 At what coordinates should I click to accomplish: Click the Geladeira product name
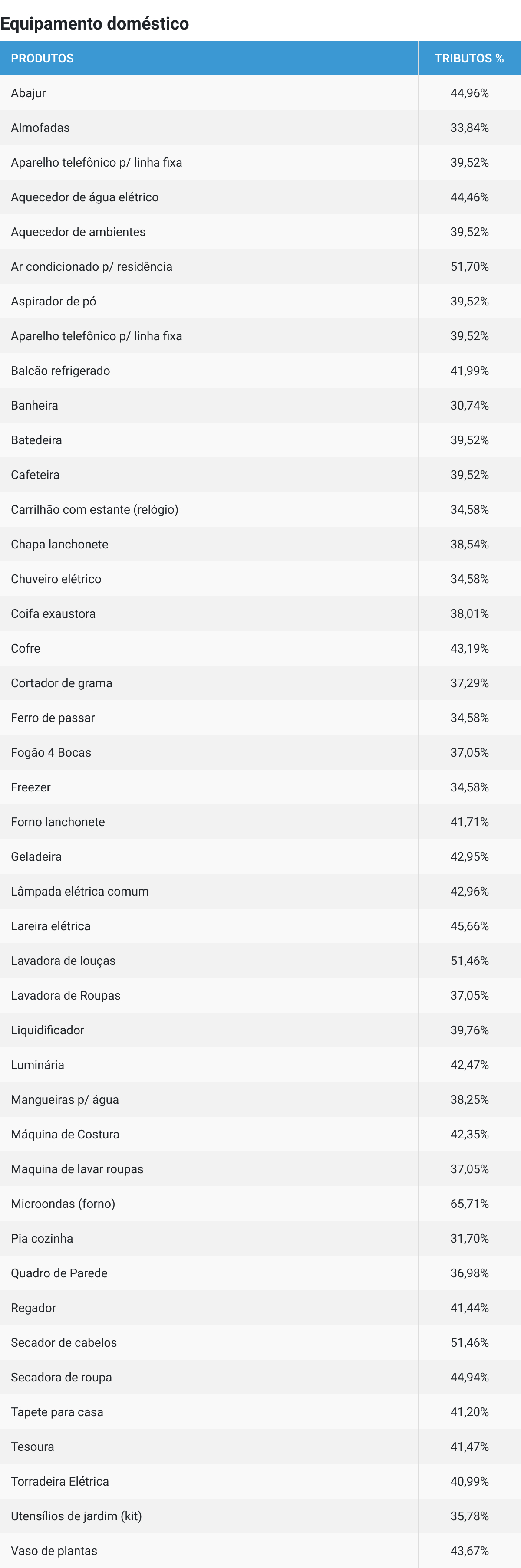[36, 856]
